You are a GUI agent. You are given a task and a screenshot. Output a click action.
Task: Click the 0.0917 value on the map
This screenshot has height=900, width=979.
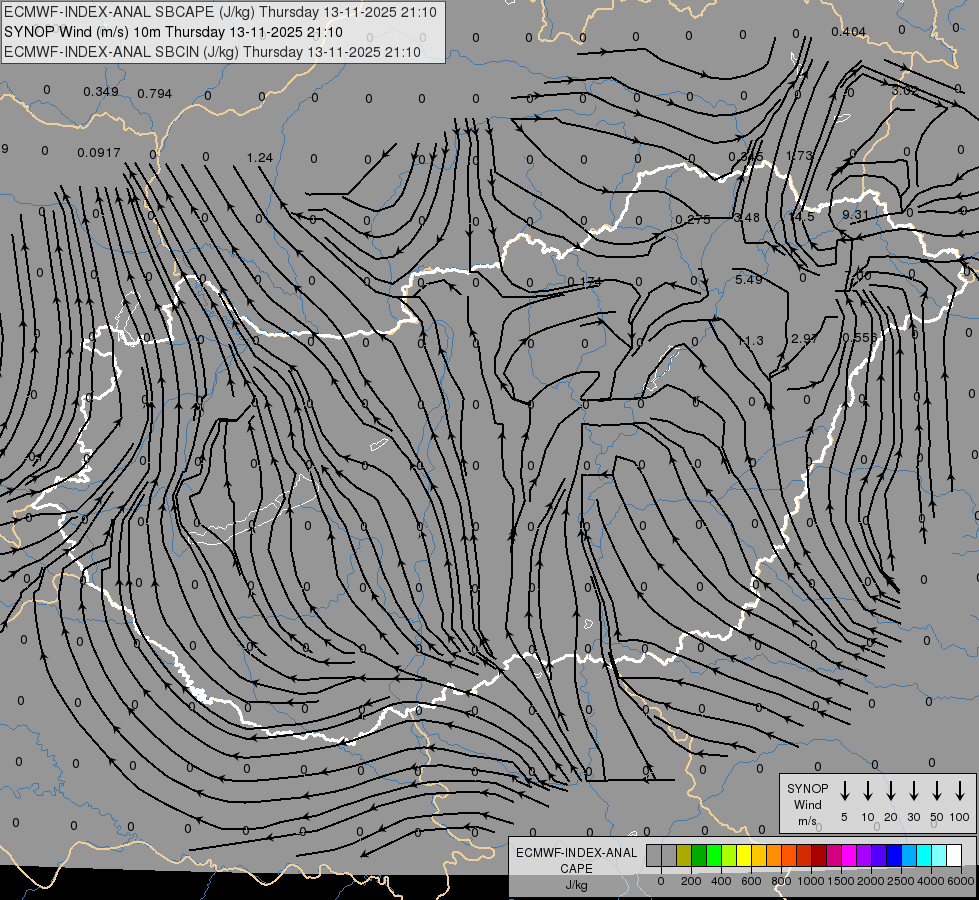[x=99, y=152]
